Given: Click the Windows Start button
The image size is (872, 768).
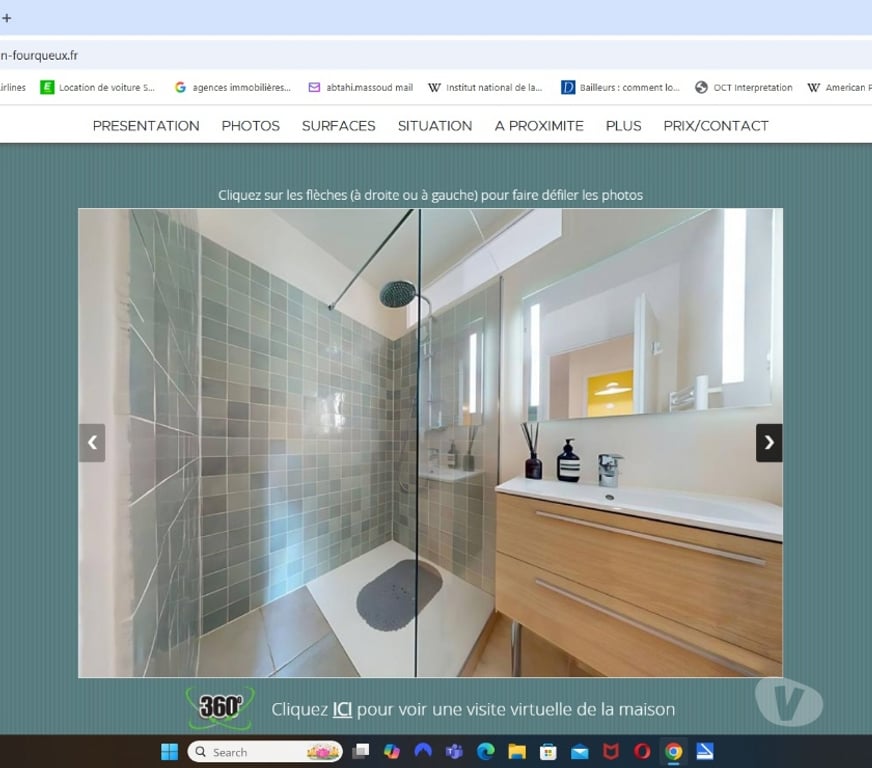Looking at the screenshot, I should click(x=170, y=751).
